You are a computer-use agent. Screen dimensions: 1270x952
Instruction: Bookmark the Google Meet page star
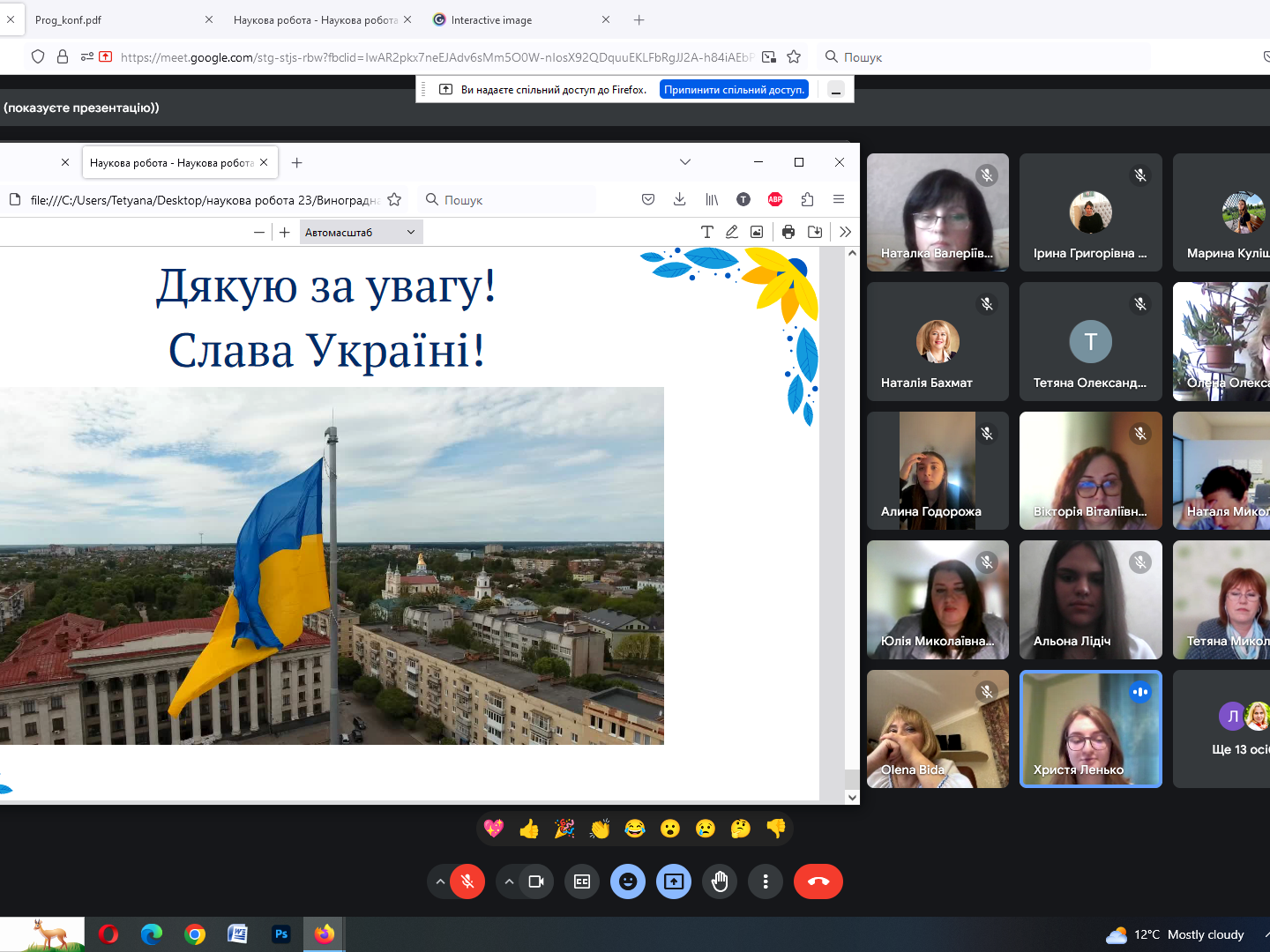coord(794,57)
